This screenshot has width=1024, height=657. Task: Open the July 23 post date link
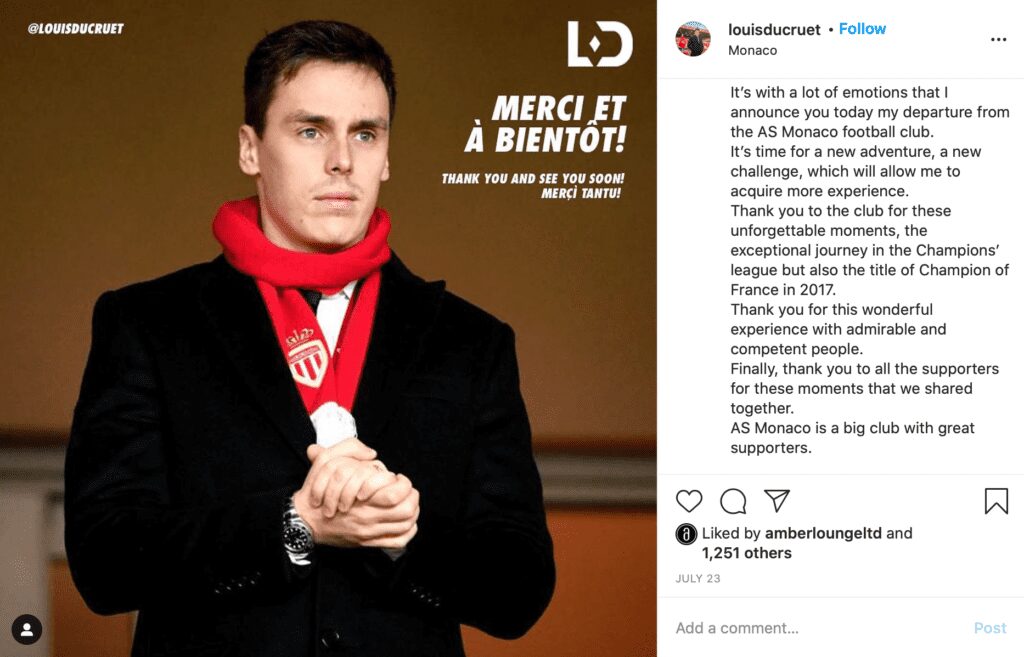[x=697, y=579]
